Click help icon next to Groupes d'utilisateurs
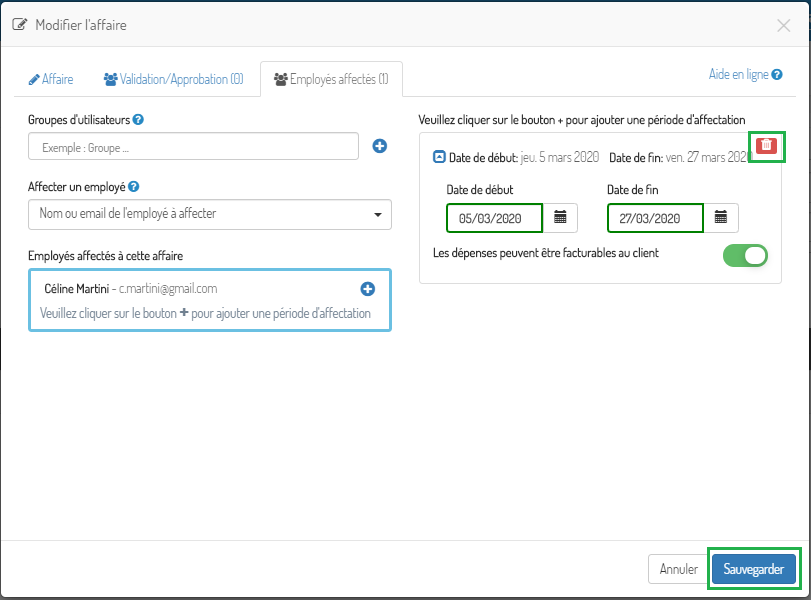811x600 pixels. tap(138, 119)
